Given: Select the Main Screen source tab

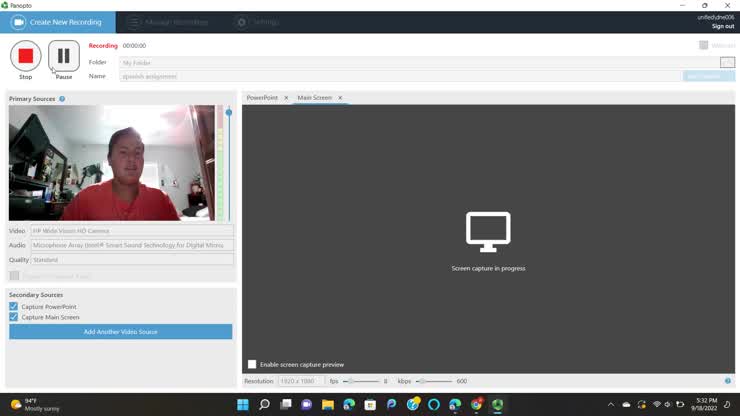Looking at the screenshot, I should (314, 98).
